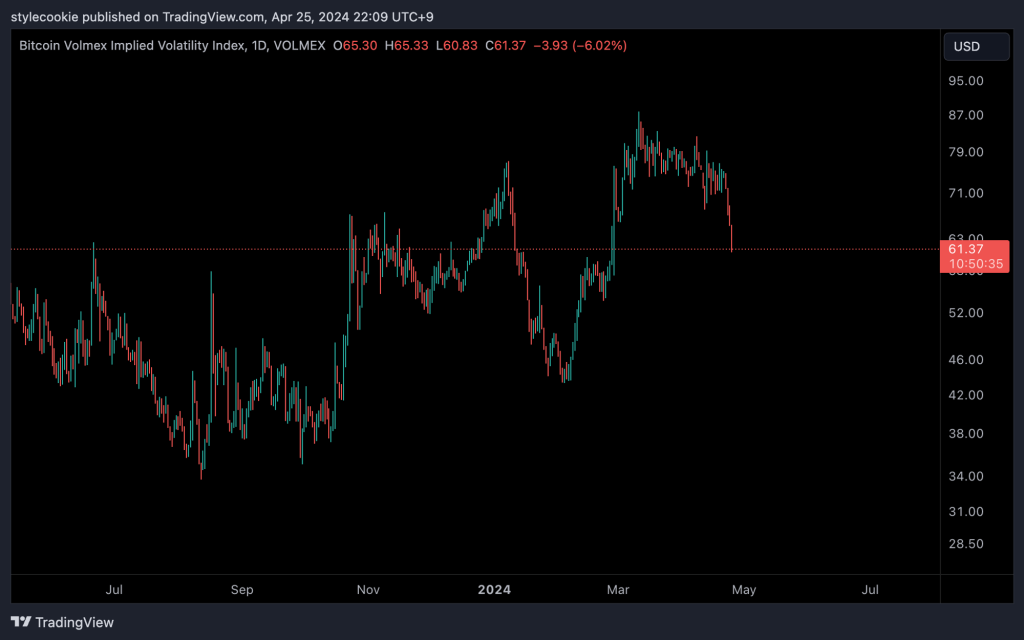The image size is (1024, 640).
Task: Select the 34.00 level on price scale
Action: (x=966, y=476)
